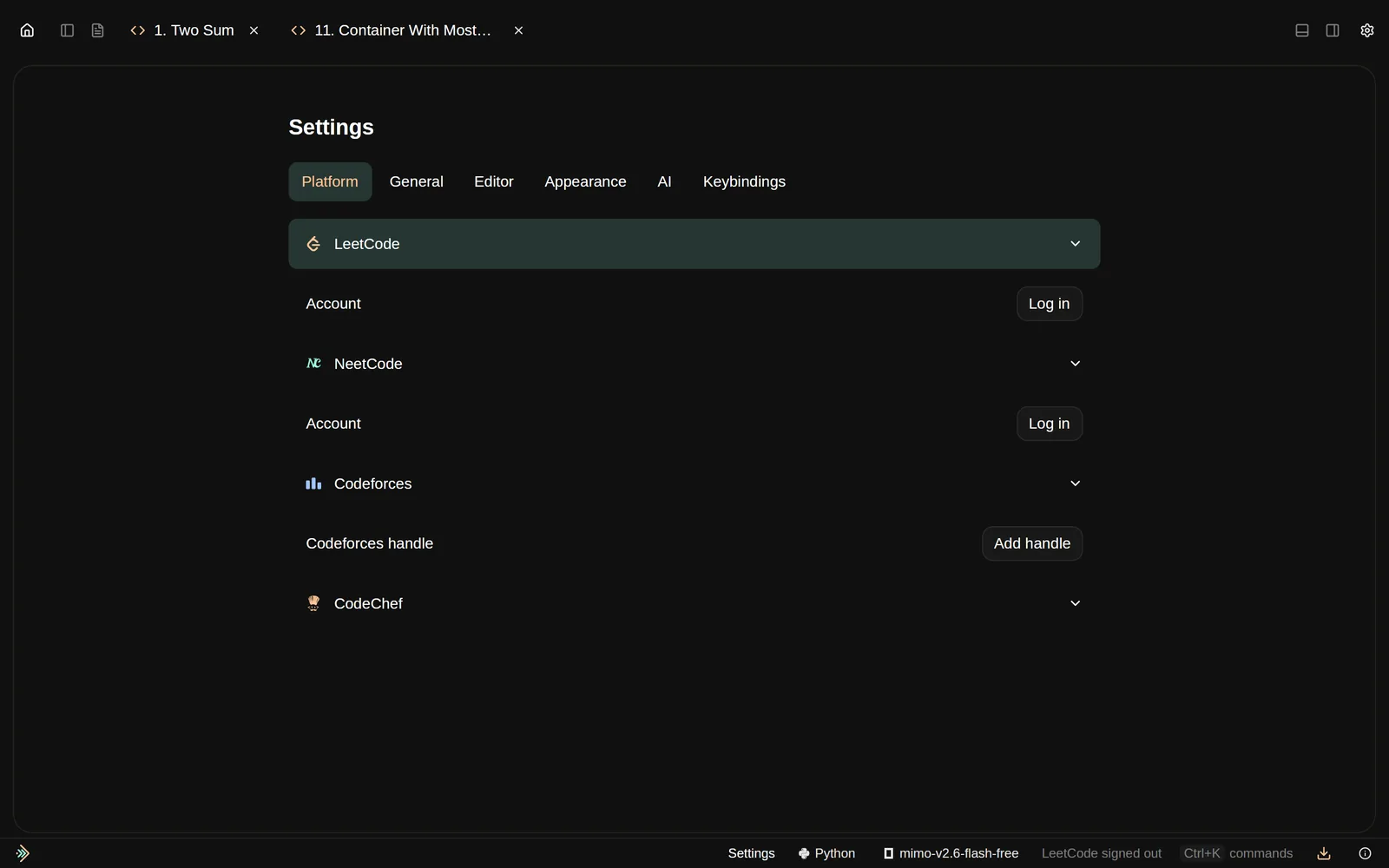The width and height of the screenshot is (1389, 868).
Task: Switch to the Platform settings tab
Action: 330,181
